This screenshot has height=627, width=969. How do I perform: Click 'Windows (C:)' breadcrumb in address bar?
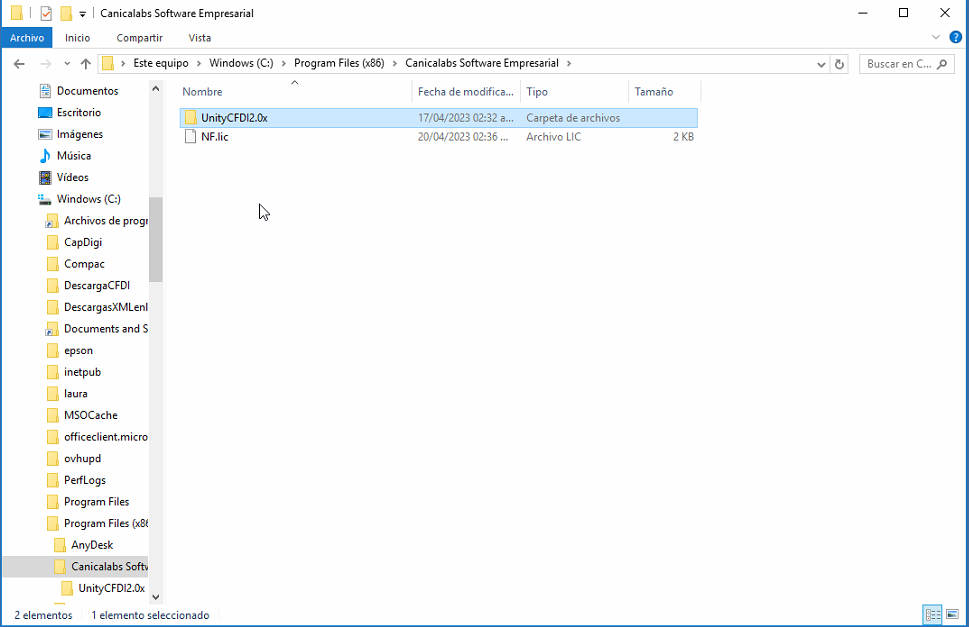pyautogui.click(x=241, y=63)
